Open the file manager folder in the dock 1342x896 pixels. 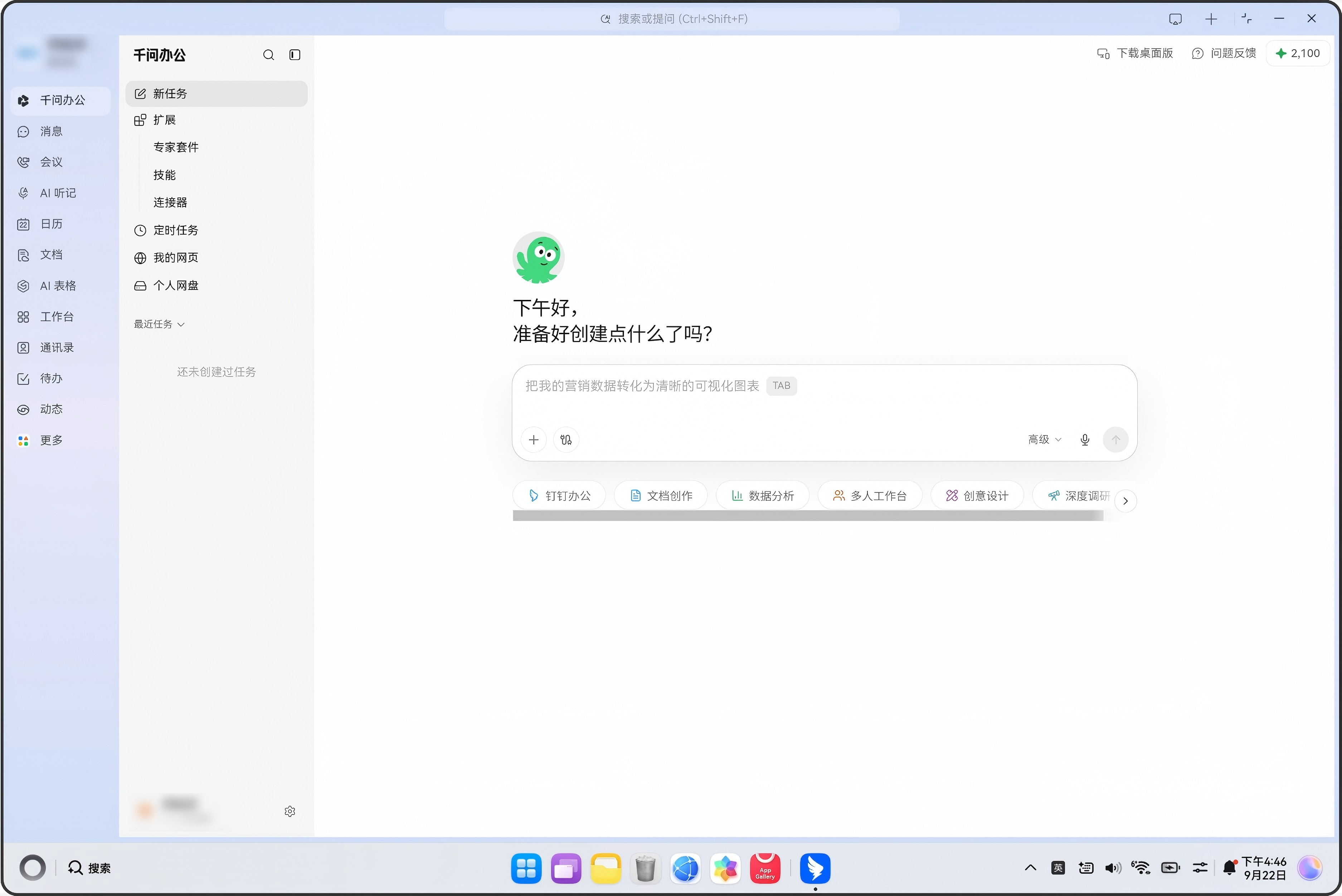(606, 868)
